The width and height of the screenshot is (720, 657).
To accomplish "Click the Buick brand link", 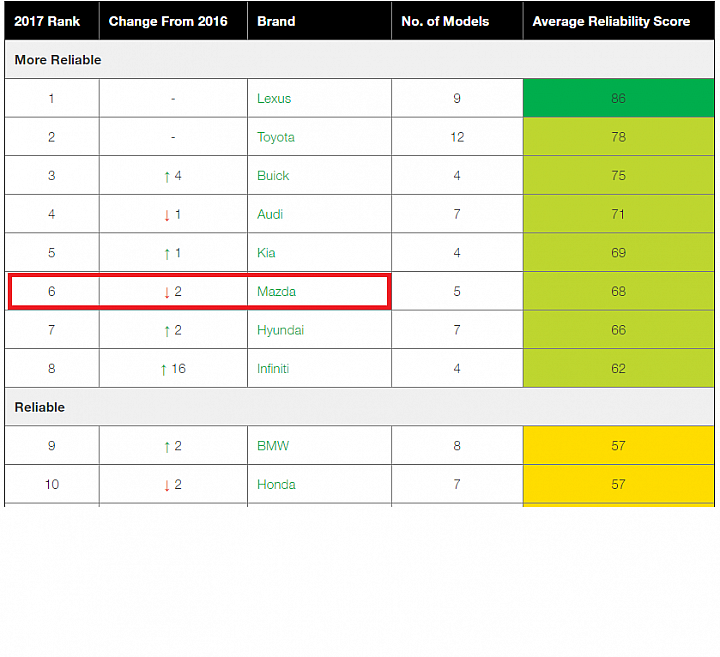I will click(x=273, y=176).
